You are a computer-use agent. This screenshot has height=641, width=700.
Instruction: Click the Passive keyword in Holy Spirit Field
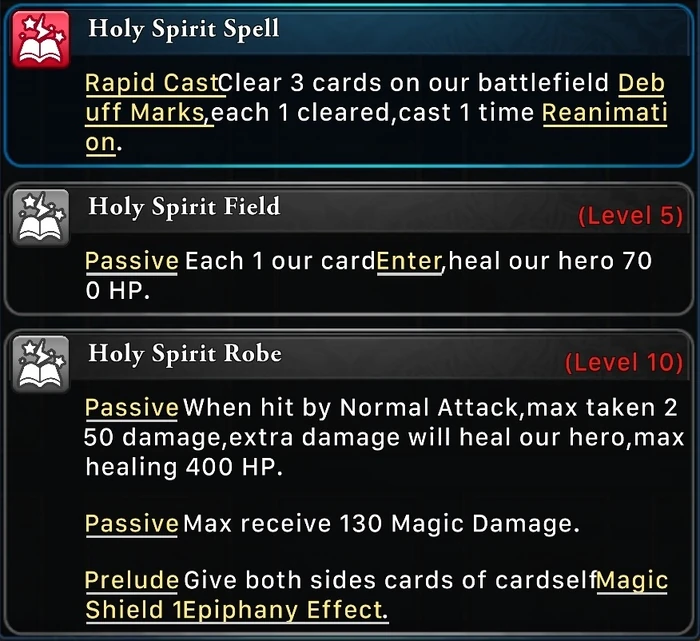click(132, 262)
